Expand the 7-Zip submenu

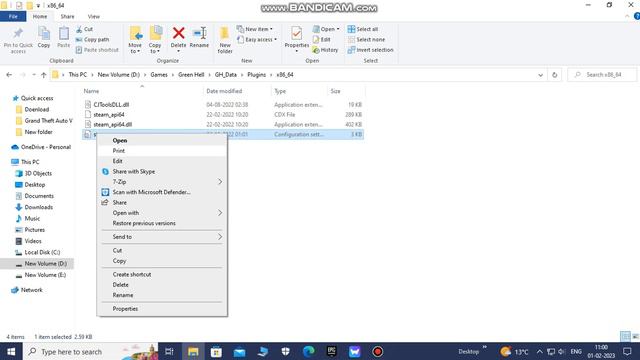(162, 182)
